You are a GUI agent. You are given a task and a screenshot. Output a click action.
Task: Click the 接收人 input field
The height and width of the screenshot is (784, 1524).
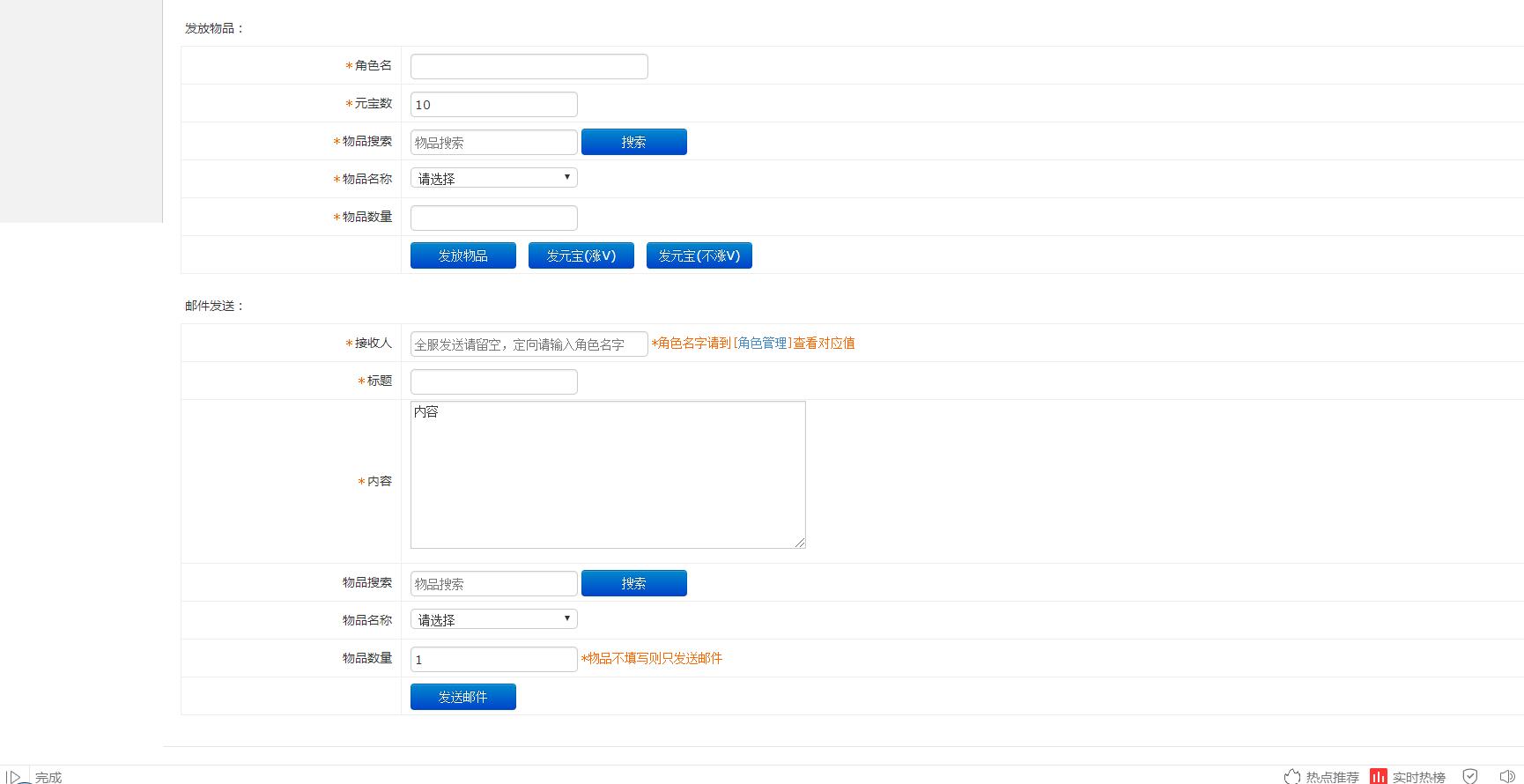(x=529, y=344)
